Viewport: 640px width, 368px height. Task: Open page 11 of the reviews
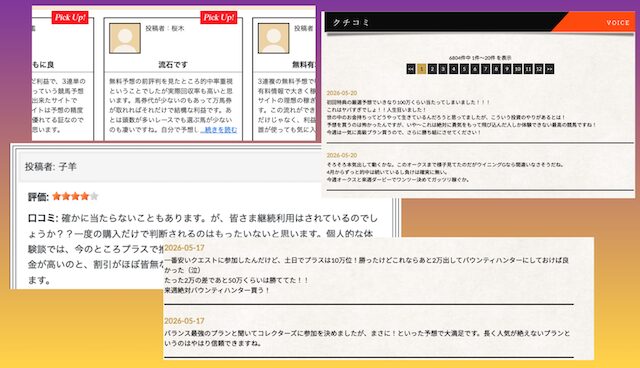click(528, 69)
